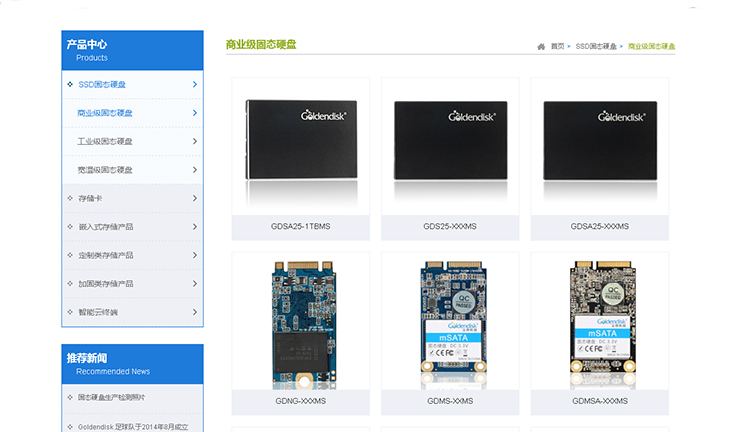Screen dimensions: 736x432
Task: Click the GDNG-XXXMS product name
Action: click(x=300, y=401)
